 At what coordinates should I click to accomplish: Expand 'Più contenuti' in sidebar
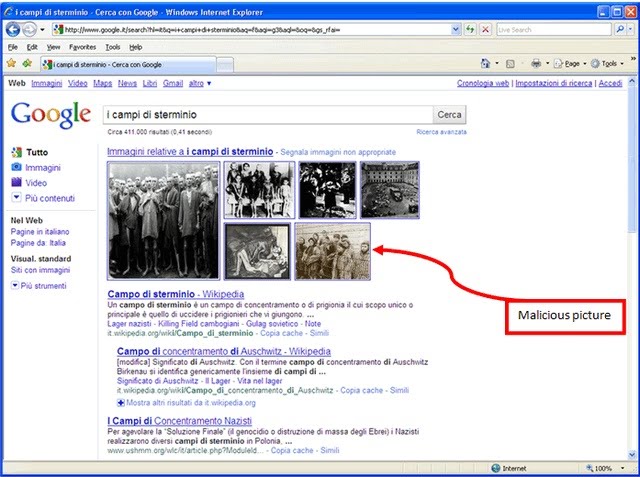[x=43, y=198]
